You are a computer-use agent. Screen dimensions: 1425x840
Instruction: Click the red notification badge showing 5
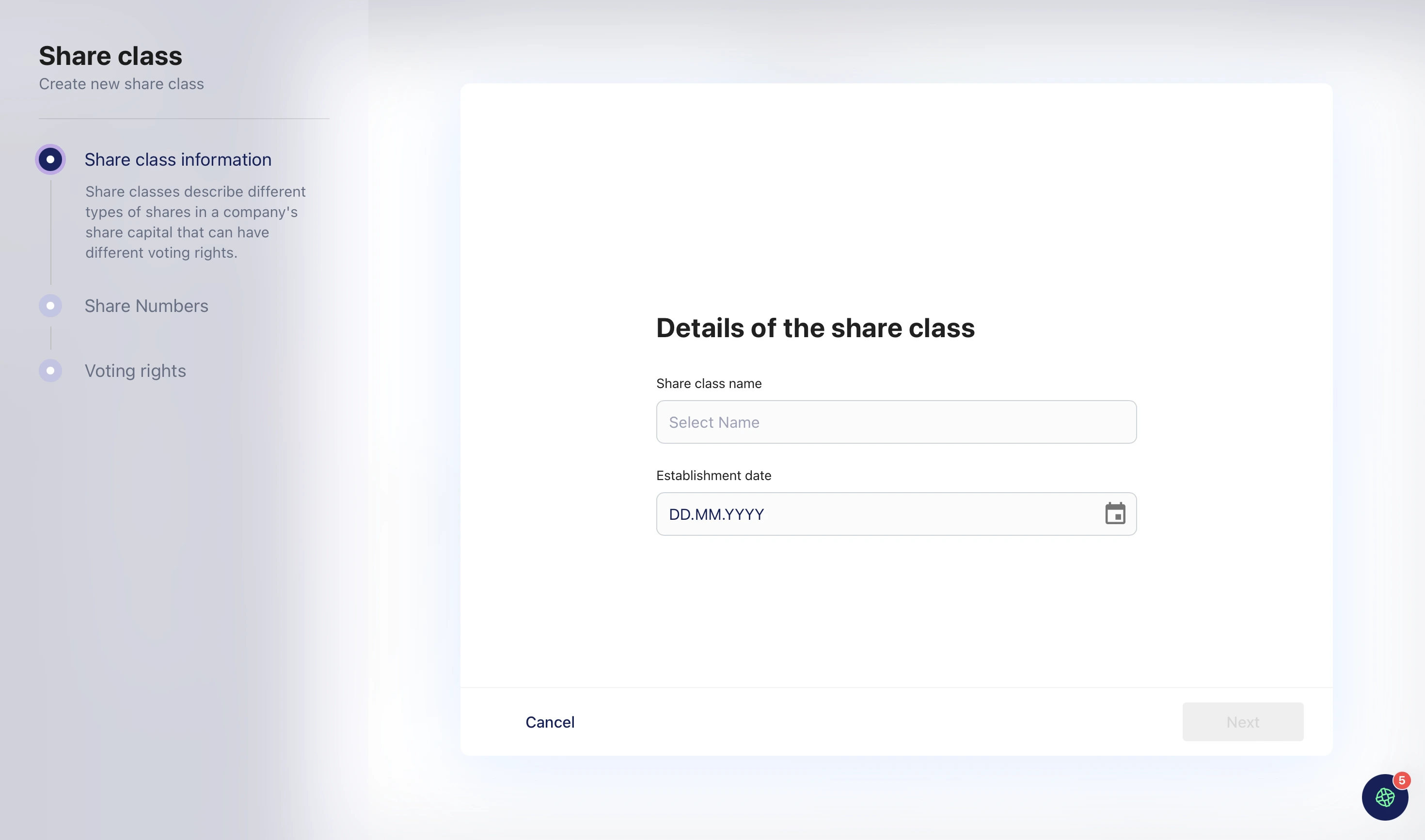[x=1402, y=780]
